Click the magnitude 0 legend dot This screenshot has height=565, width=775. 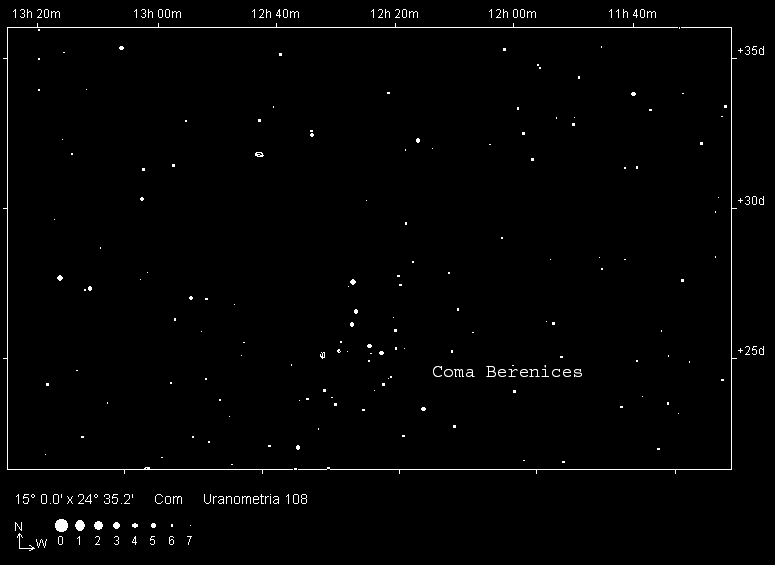pos(61,525)
